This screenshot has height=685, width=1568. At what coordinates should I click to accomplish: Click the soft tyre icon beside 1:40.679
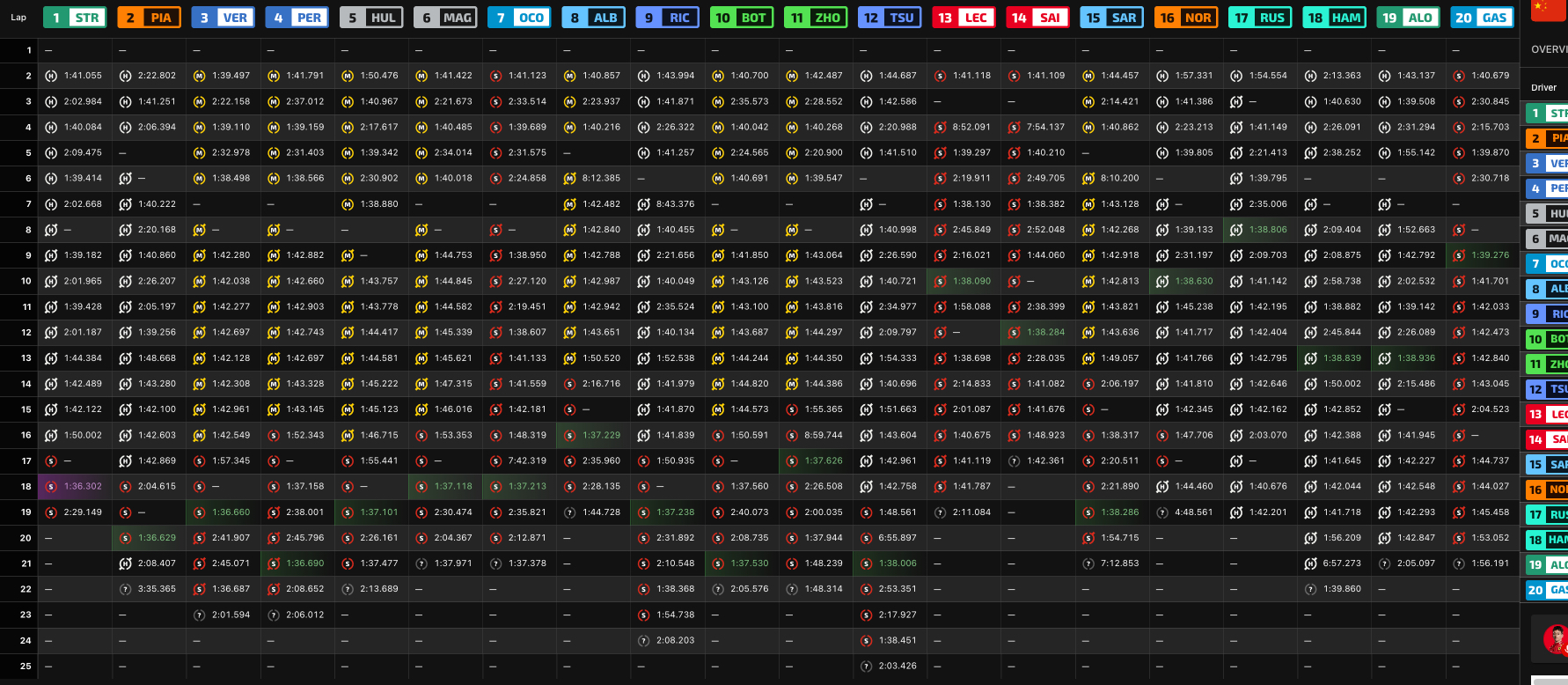[x=1459, y=76]
